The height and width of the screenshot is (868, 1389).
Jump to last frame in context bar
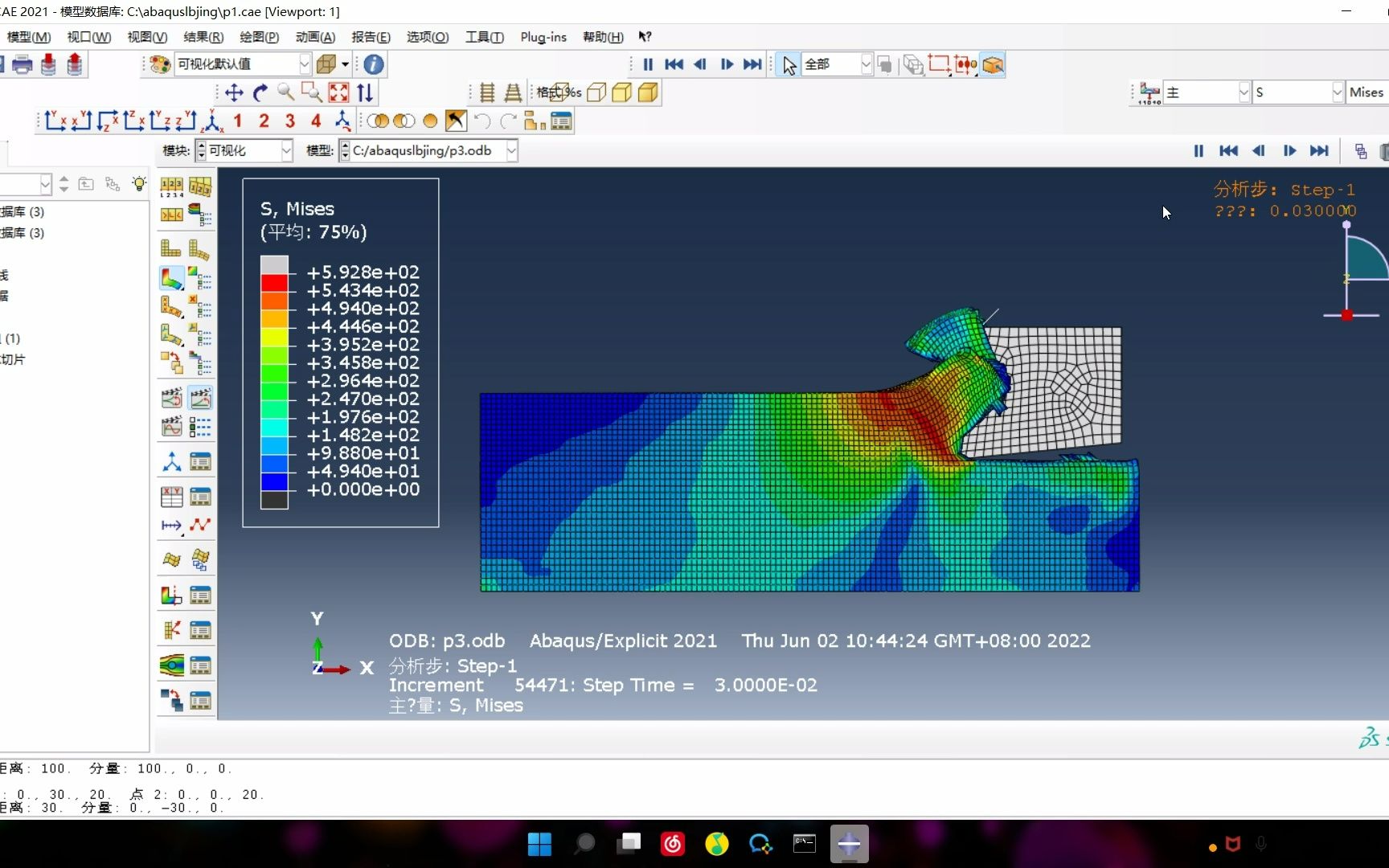pos(1319,150)
